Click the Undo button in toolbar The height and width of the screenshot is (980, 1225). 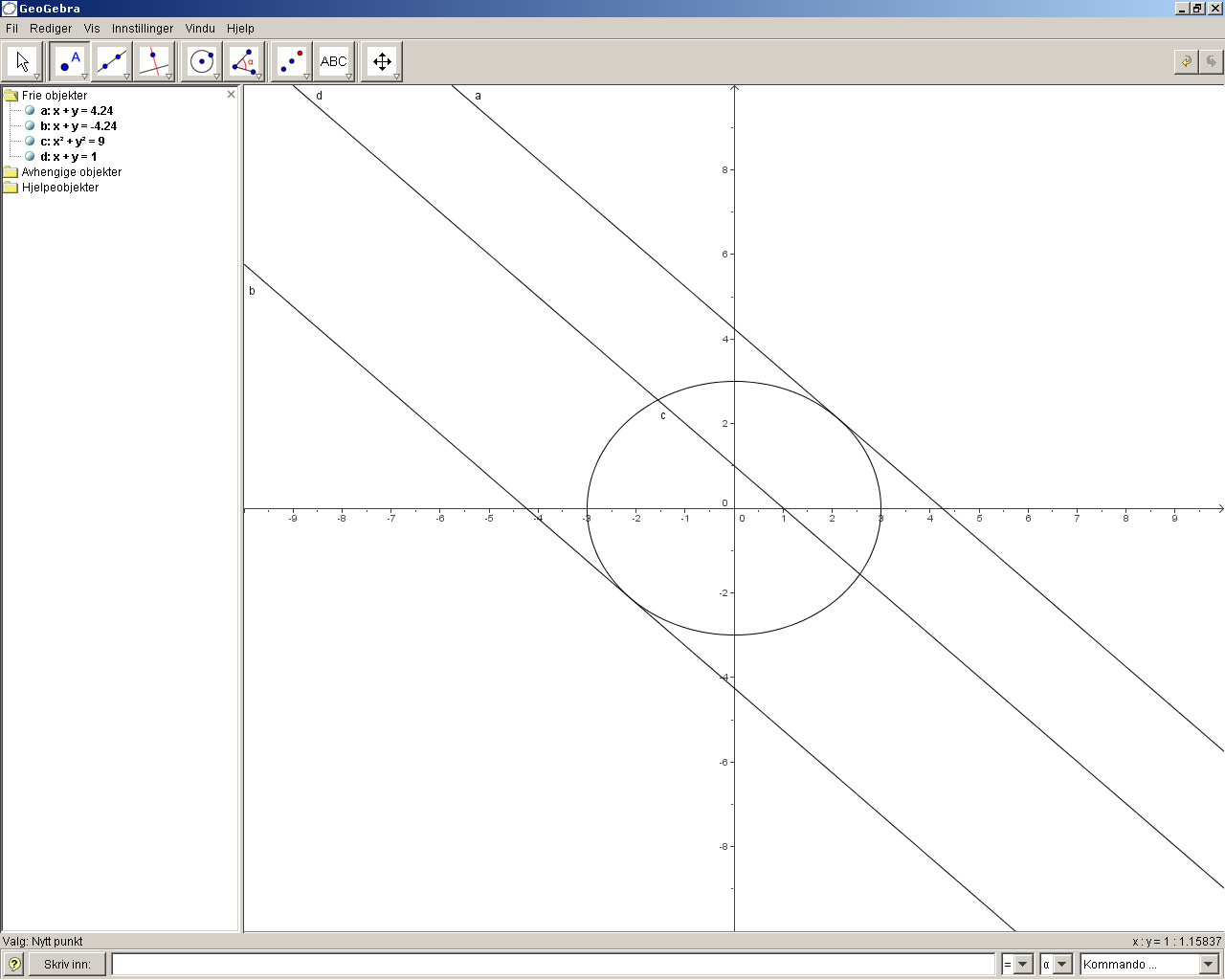(x=1187, y=62)
